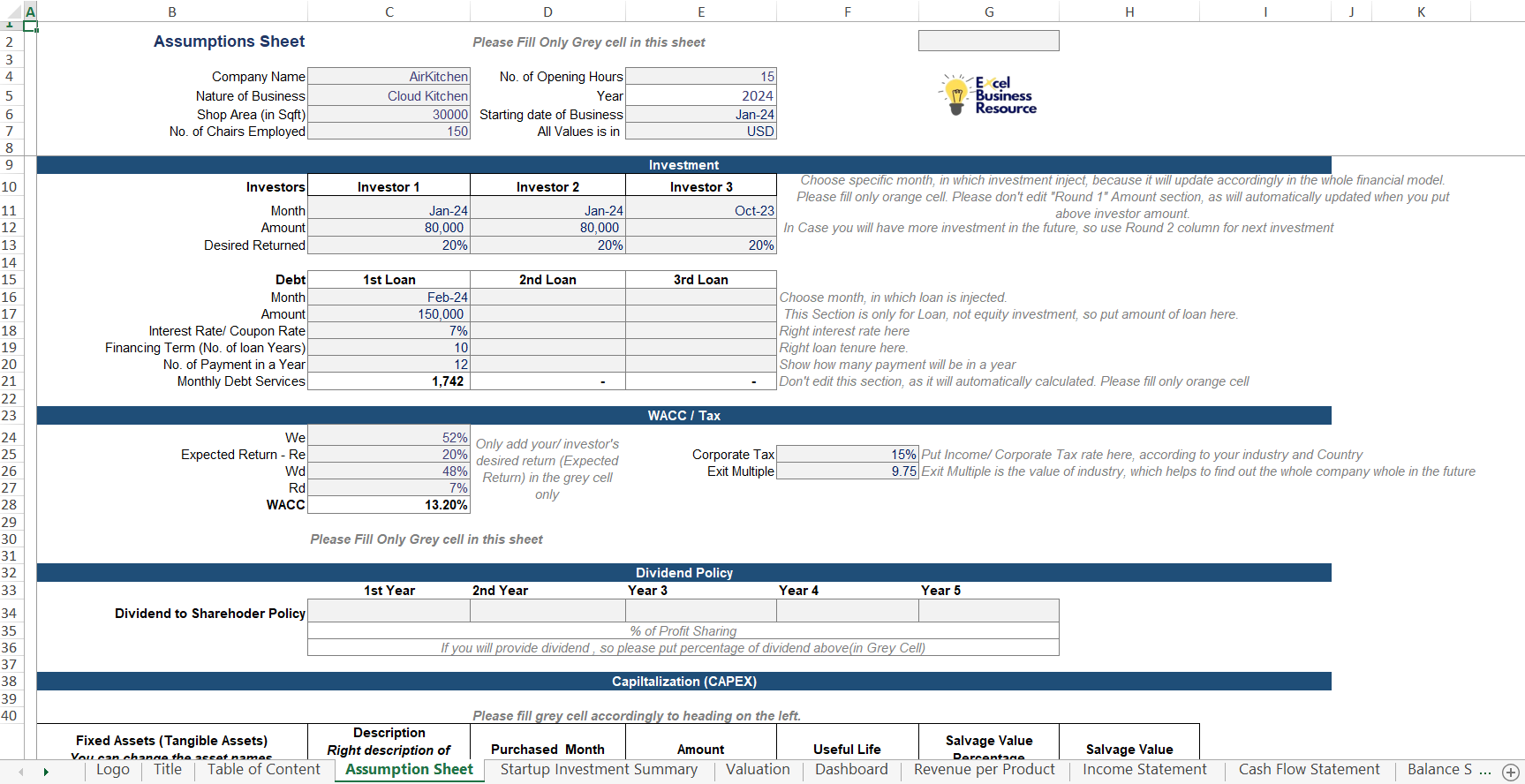The width and height of the screenshot is (1525, 784).
Task: Click 1st Loan Amount cell 150,000
Action: 389,314
